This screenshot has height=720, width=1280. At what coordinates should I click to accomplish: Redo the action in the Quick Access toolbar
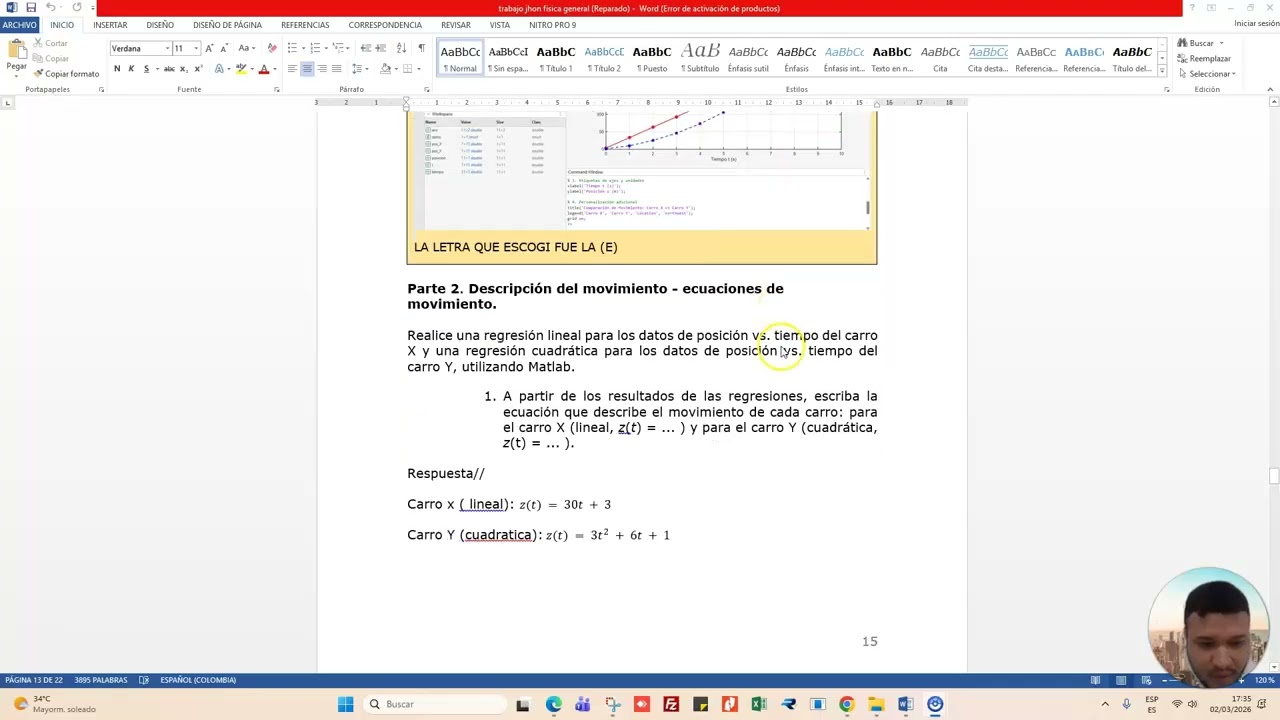point(76,8)
